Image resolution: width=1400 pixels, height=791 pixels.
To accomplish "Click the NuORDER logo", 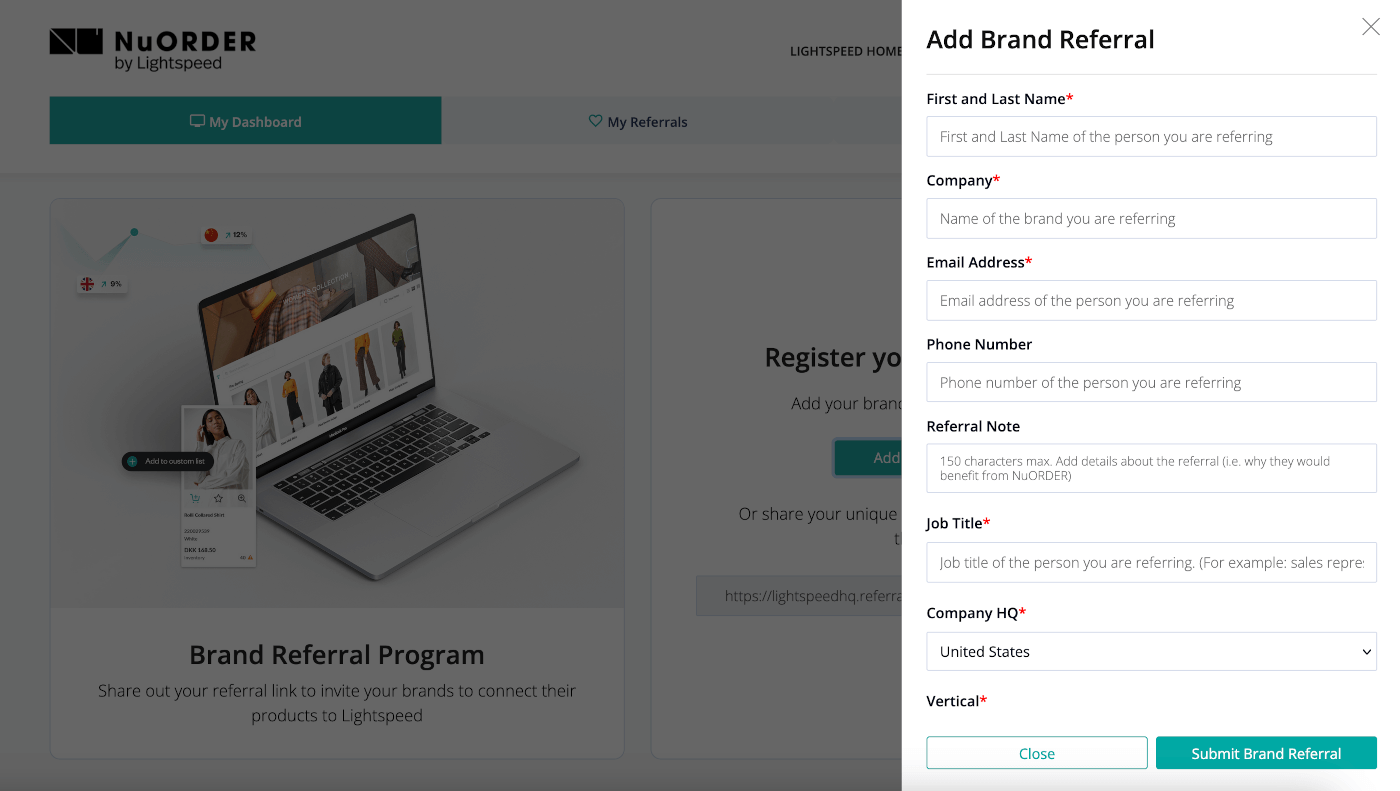I will click(x=153, y=49).
